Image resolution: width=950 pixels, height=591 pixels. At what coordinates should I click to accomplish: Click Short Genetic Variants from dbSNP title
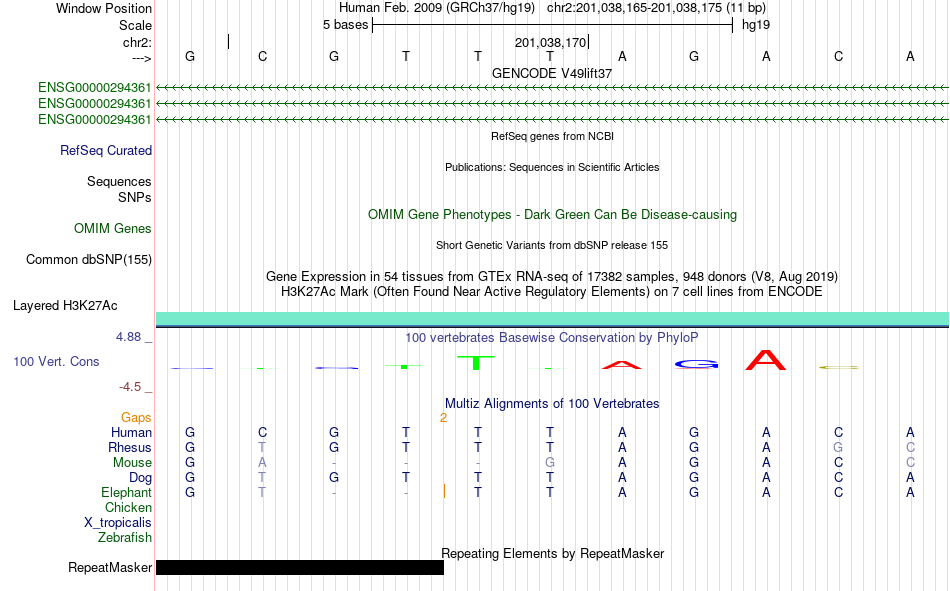coord(552,245)
